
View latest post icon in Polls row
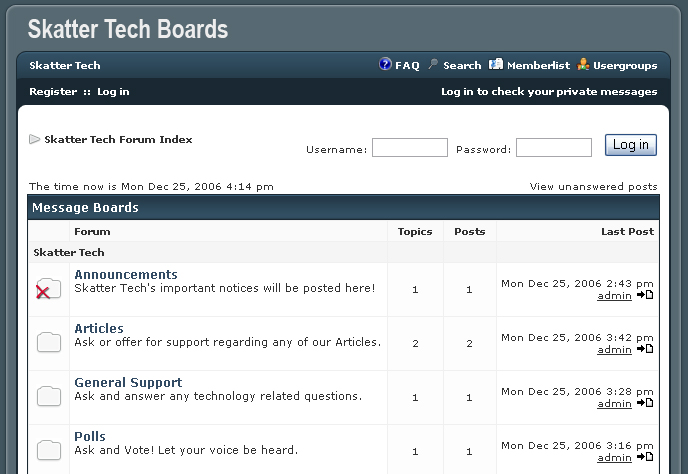[x=645, y=457]
